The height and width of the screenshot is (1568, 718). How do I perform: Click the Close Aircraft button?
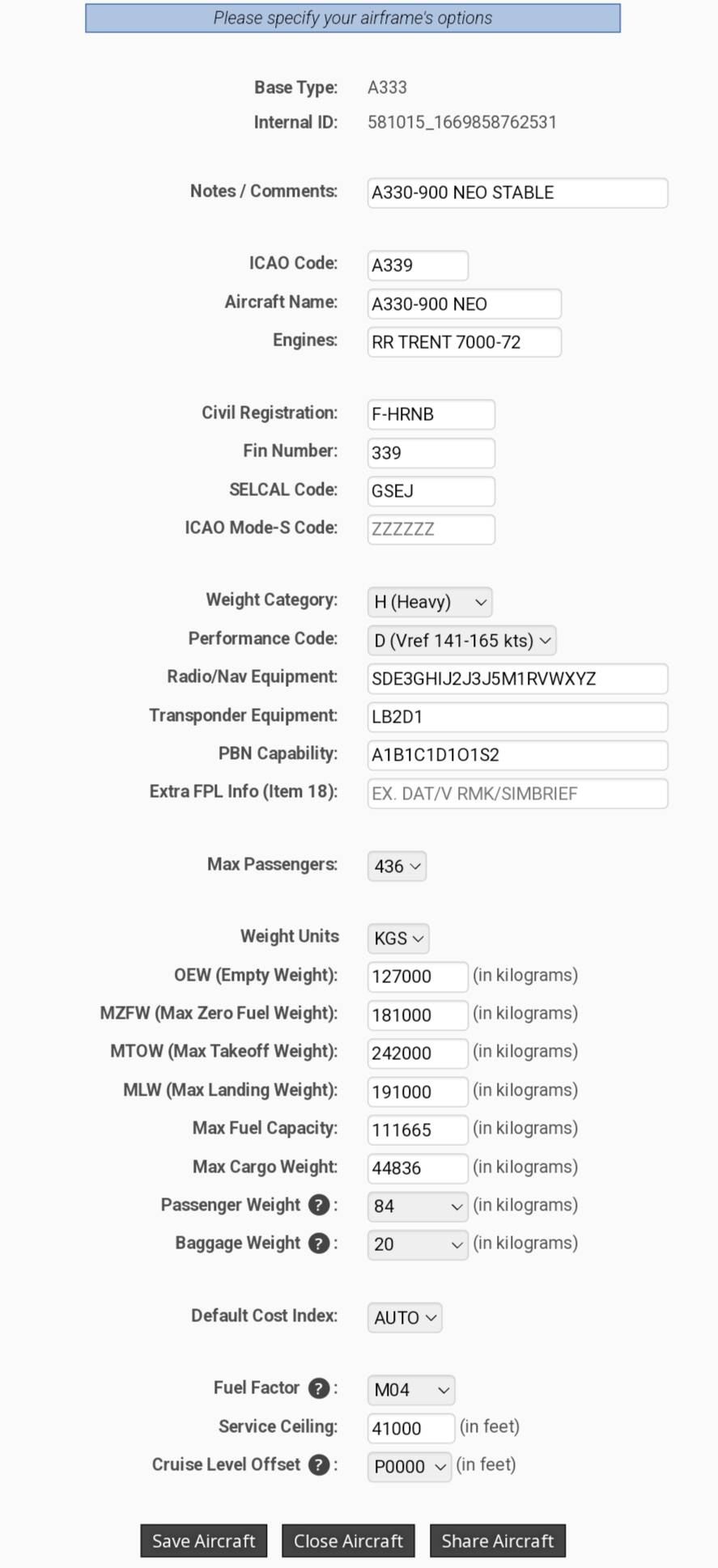[x=348, y=1541]
